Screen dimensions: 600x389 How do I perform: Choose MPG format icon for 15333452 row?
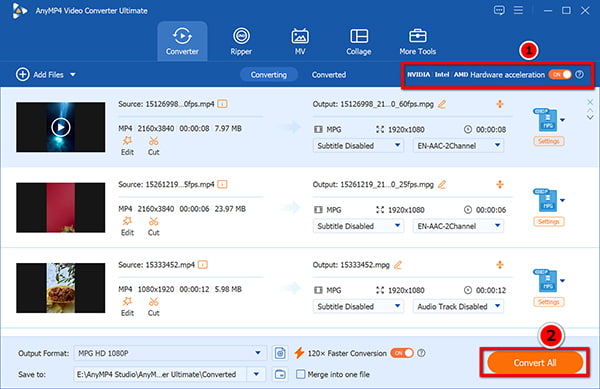[545, 280]
